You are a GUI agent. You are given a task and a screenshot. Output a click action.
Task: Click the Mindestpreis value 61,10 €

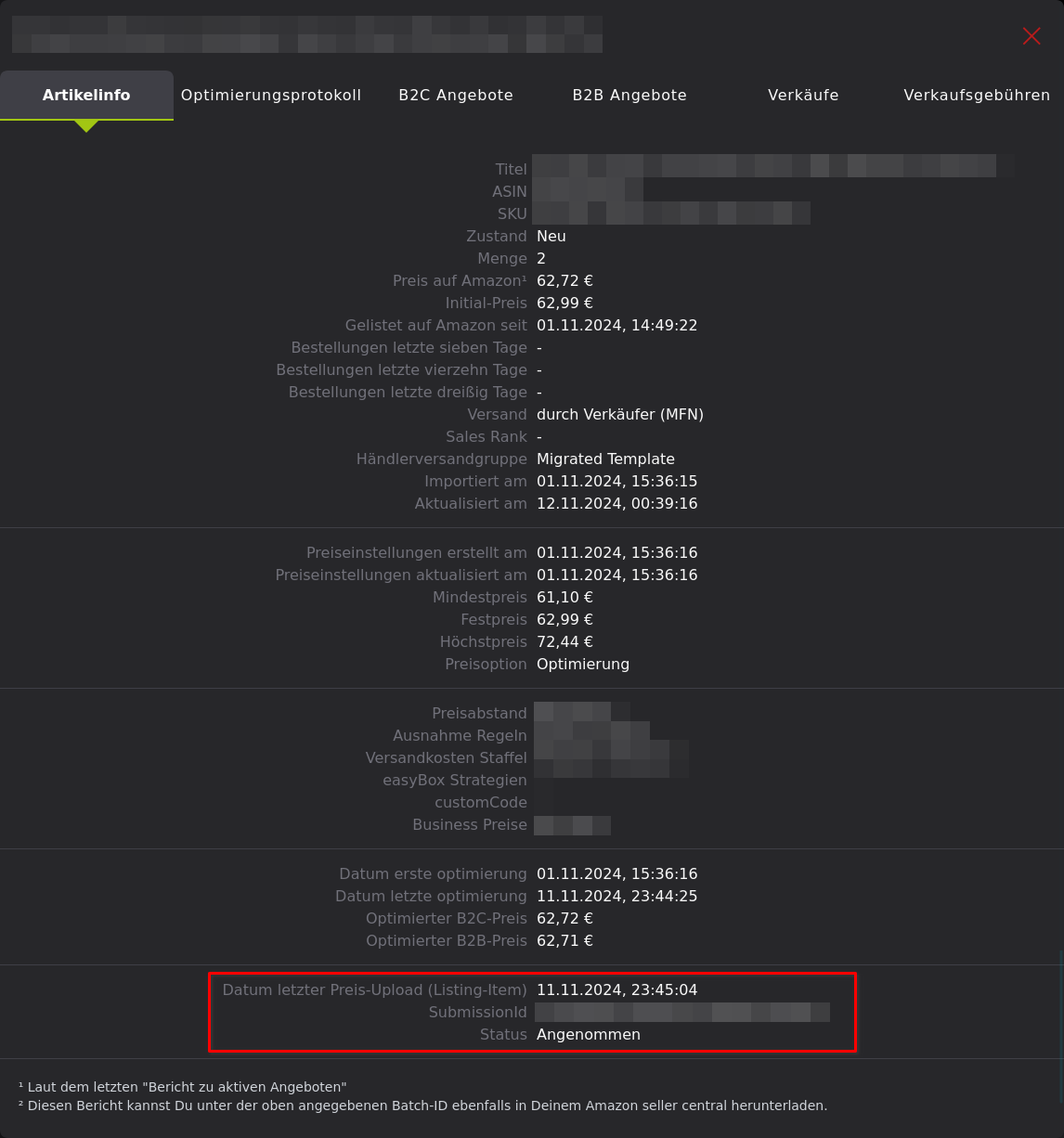coord(564,597)
